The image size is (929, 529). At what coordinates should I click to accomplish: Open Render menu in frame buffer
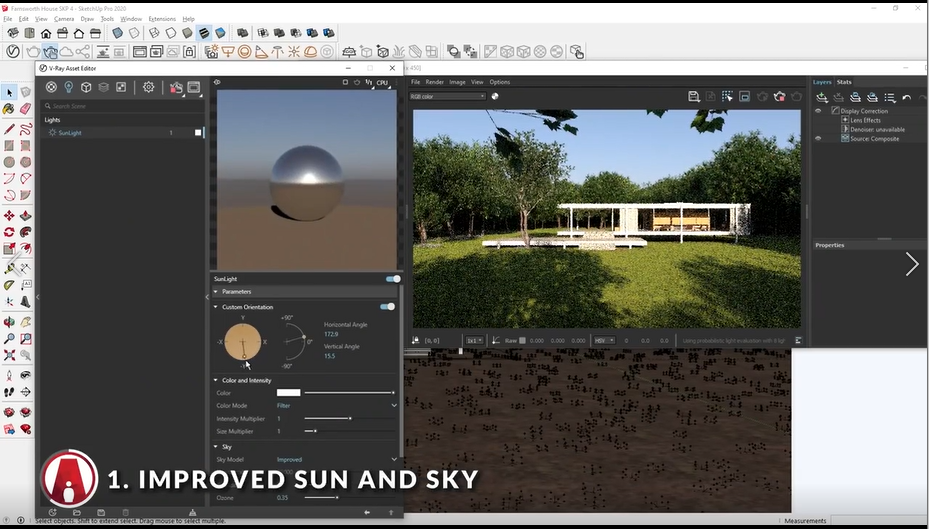[434, 82]
